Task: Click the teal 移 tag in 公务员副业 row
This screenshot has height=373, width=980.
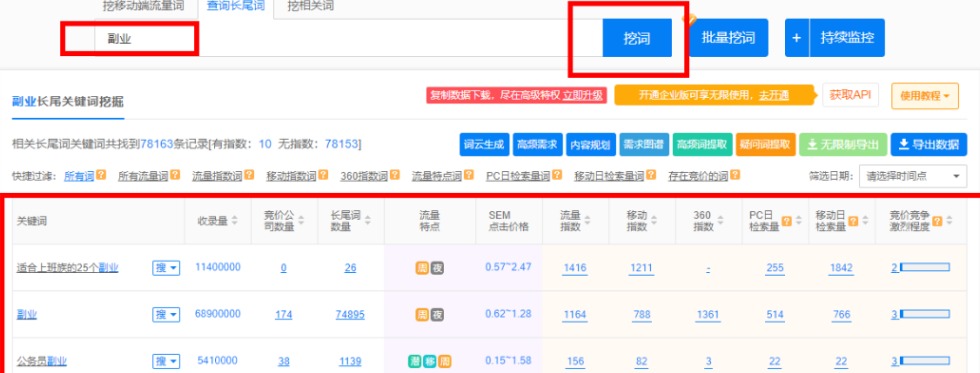Action: 429,361
